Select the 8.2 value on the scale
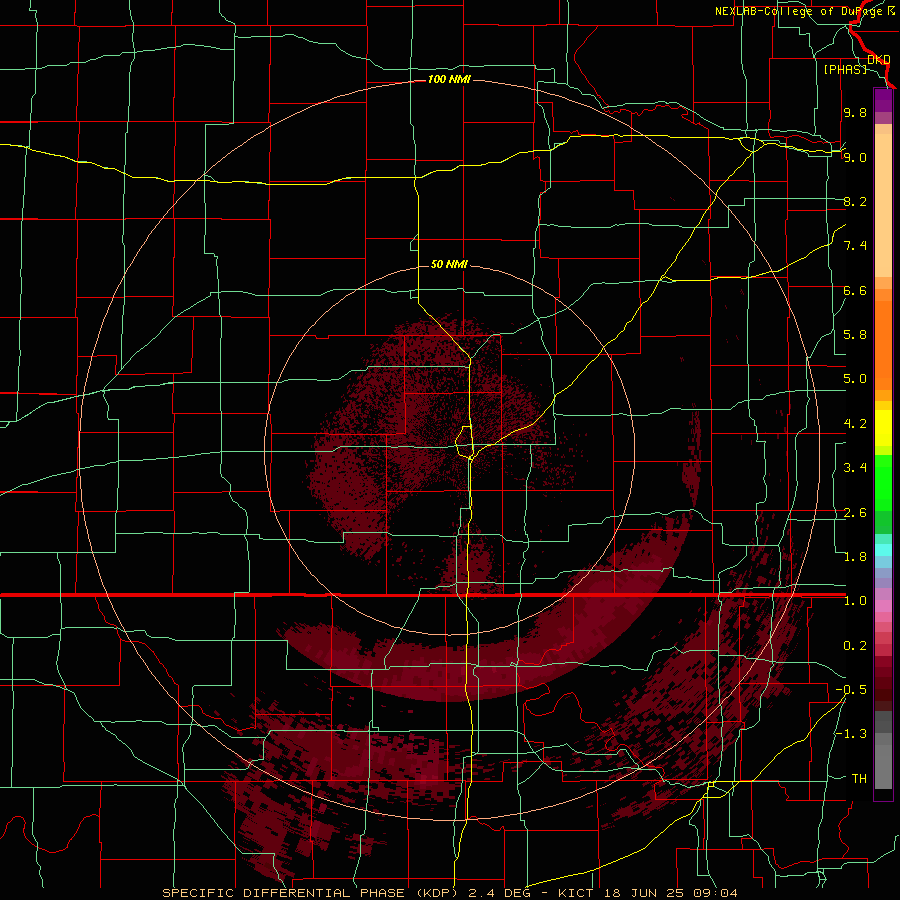Screen dimensions: 900x900 click(x=855, y=201)
